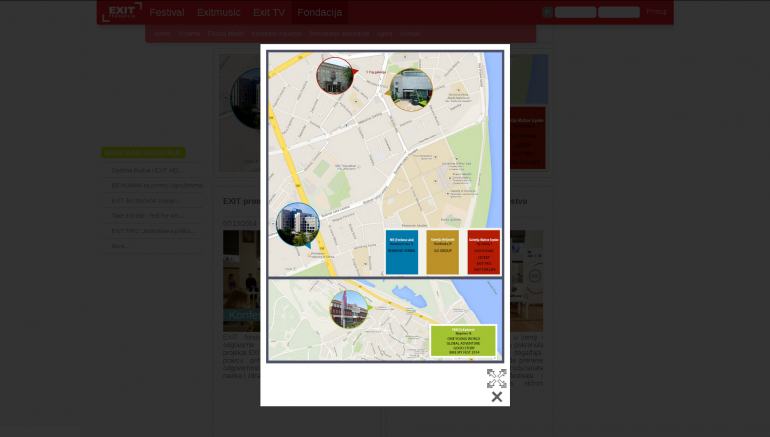770x437 pixels.
Task: Click the blue-bordered building photo marker
Action: pos(297,225)
